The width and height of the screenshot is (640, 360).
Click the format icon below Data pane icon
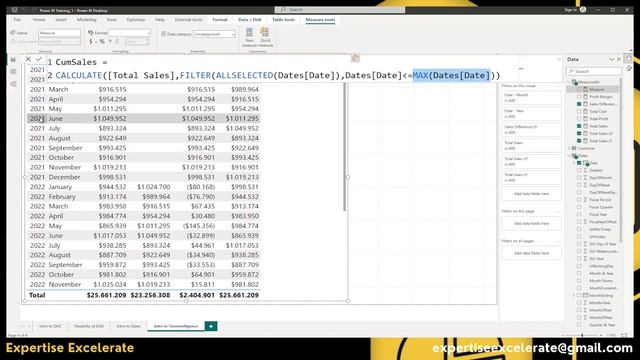click(x=629, y=69)
